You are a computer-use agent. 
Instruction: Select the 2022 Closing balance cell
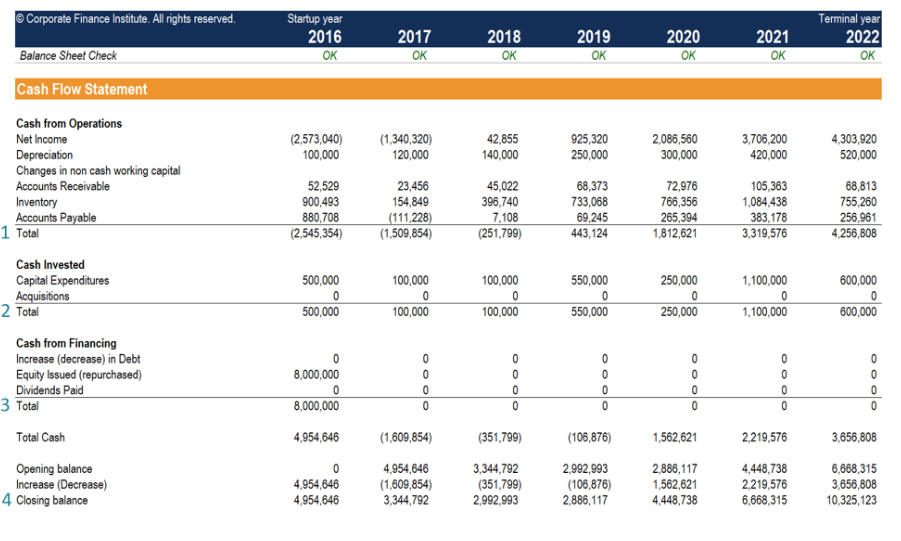[853, 500]
